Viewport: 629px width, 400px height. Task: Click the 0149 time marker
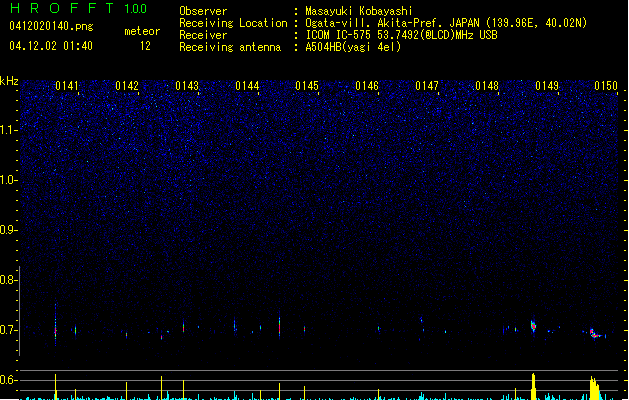[547, 86]
